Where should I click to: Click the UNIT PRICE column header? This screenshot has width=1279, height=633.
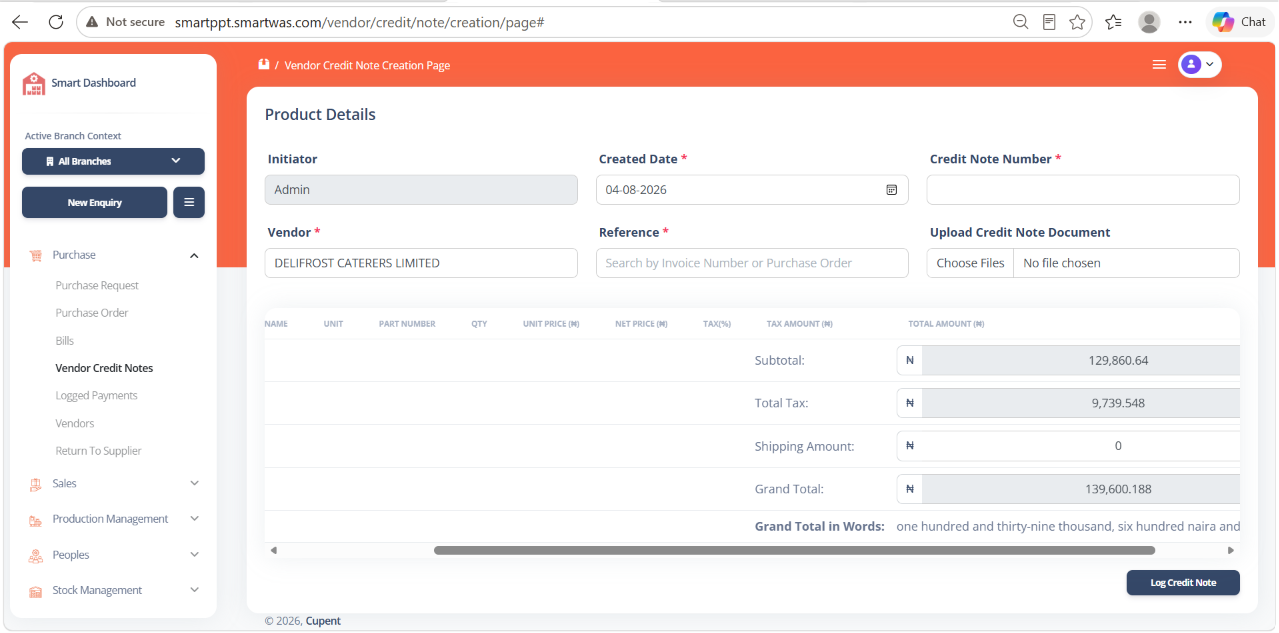point(551,324)
